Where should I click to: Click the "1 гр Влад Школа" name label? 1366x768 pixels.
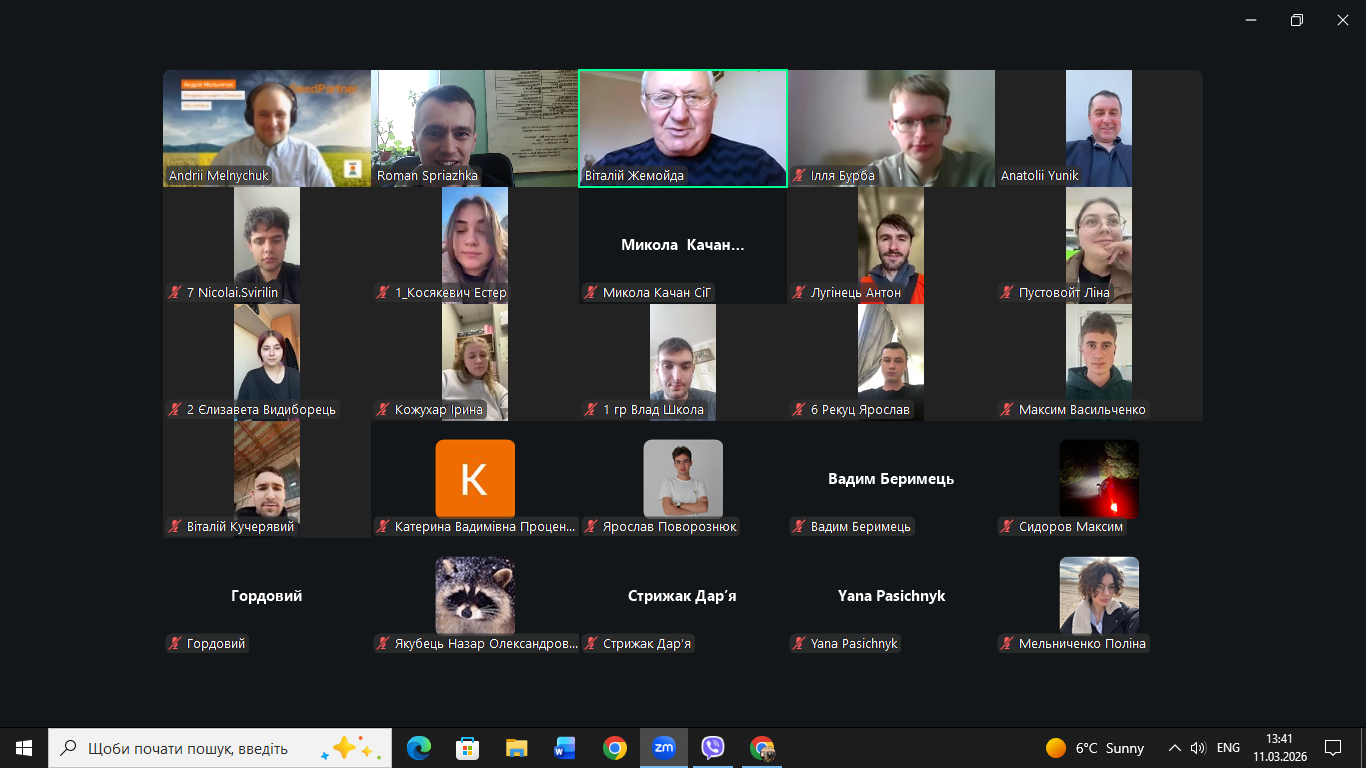click(653, 410)
